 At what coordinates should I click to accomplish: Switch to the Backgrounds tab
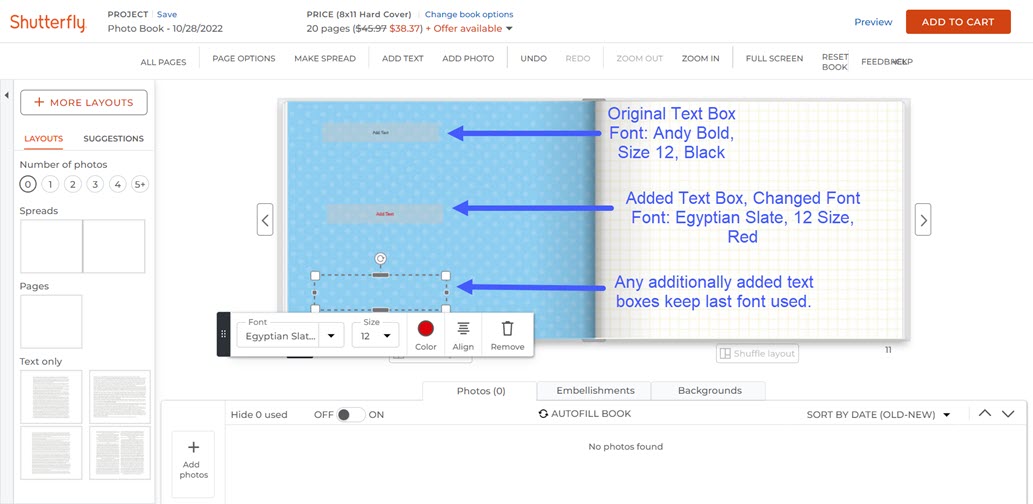pos(709,391)
